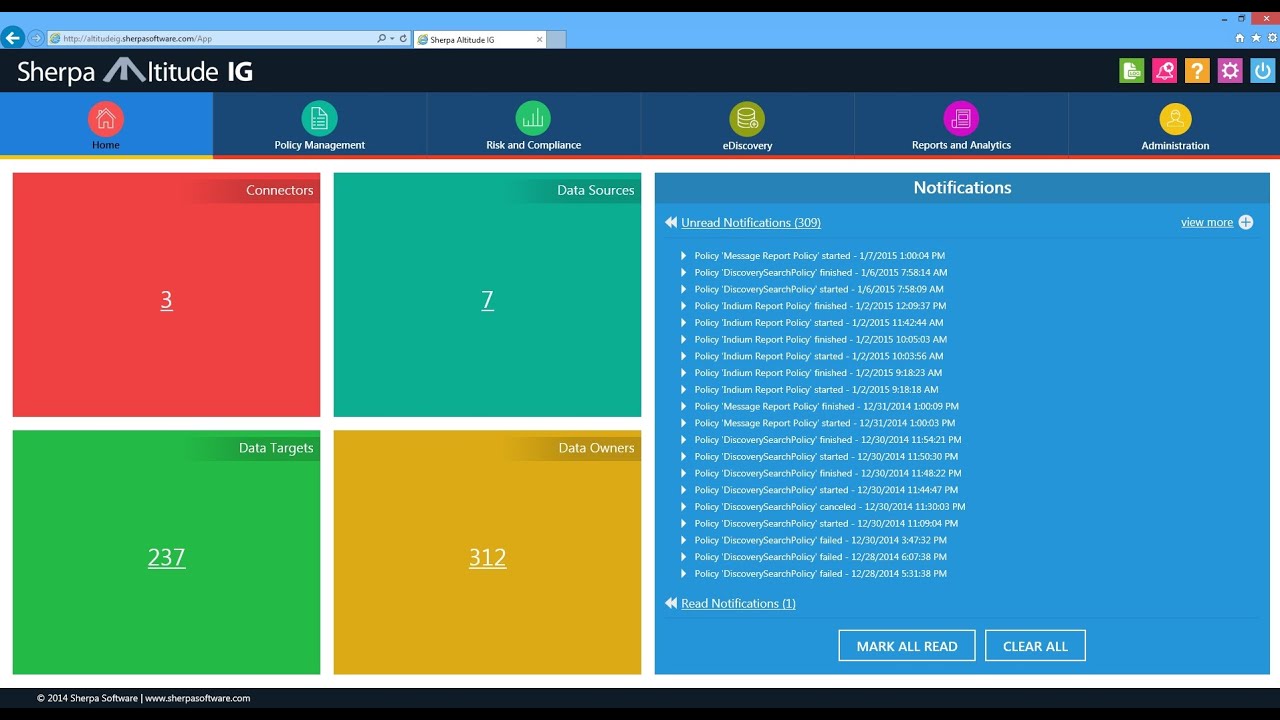Collapse Unread Notifications with double arrow
This screenshot has width=1280, height=720.
coord(671,222)
